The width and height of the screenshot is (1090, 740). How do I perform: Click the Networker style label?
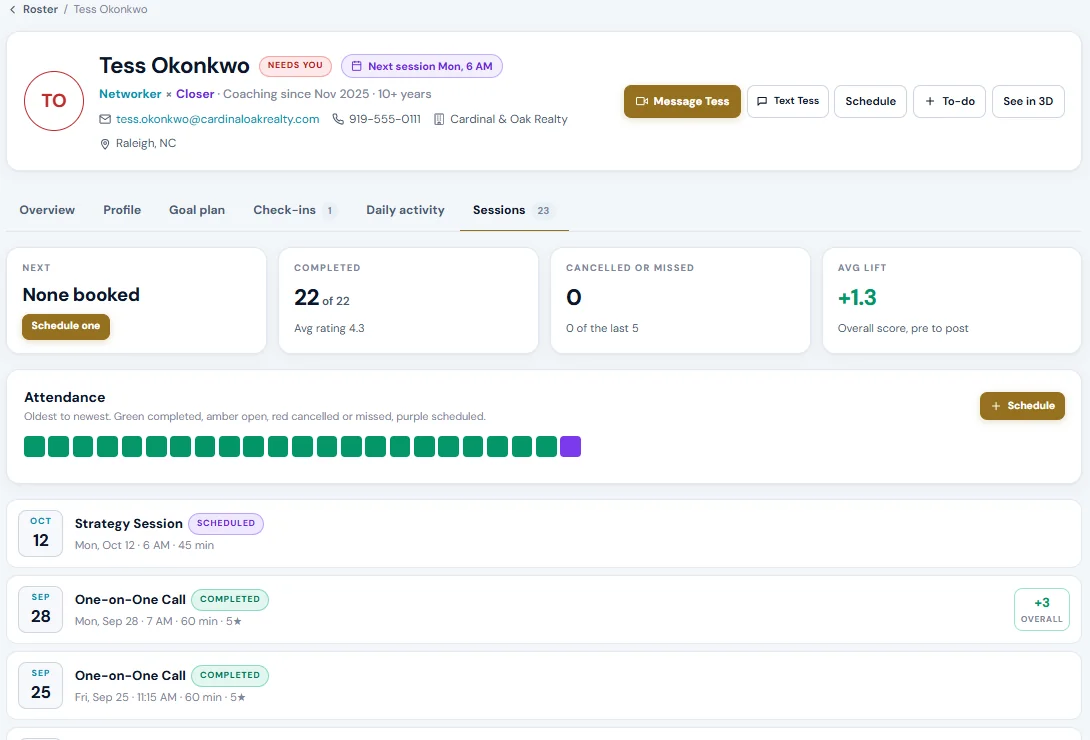[x=130, y=94]
